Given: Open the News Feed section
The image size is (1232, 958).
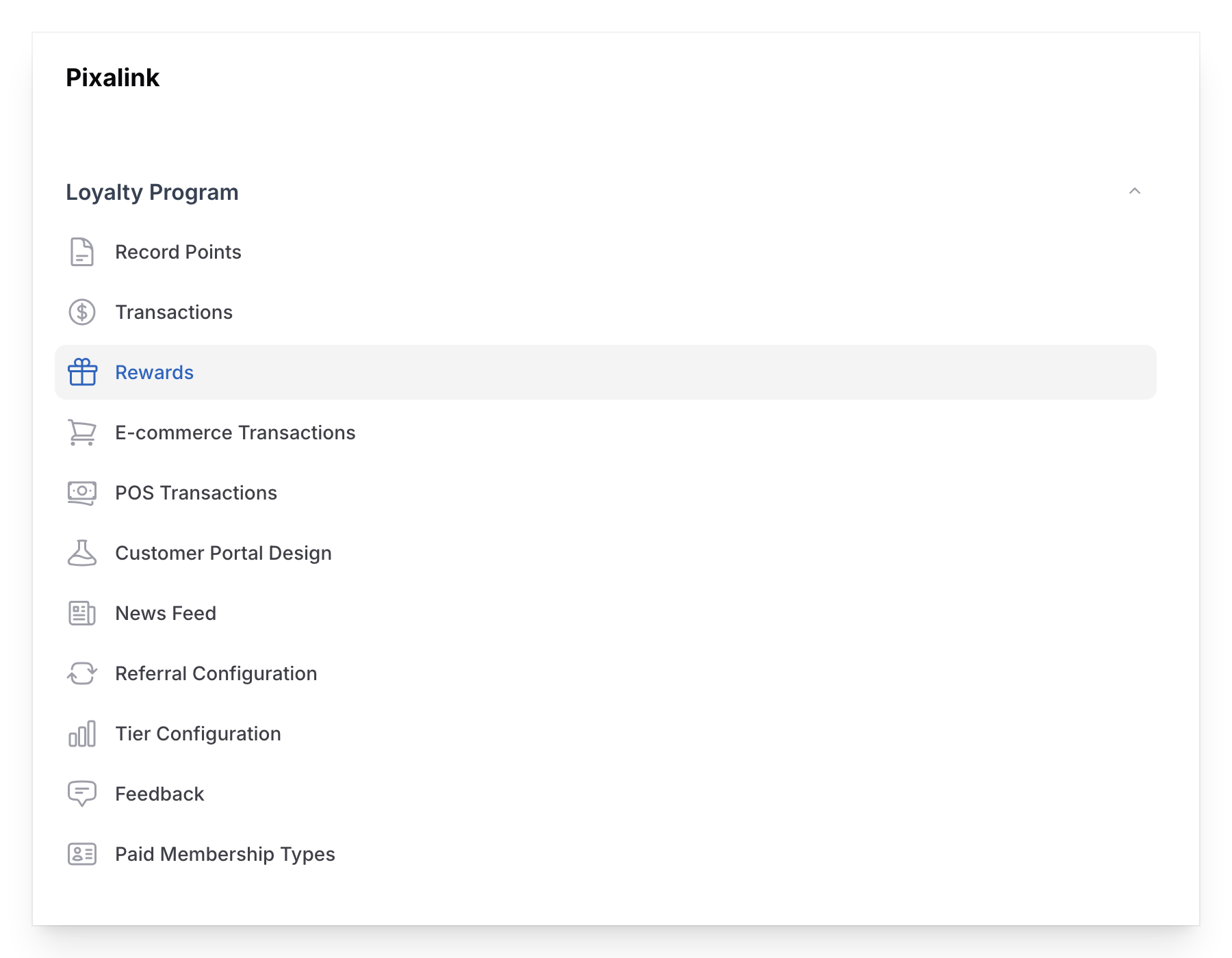Looking at the screenshot, I should pyautogui.click(x=165, y=613).
